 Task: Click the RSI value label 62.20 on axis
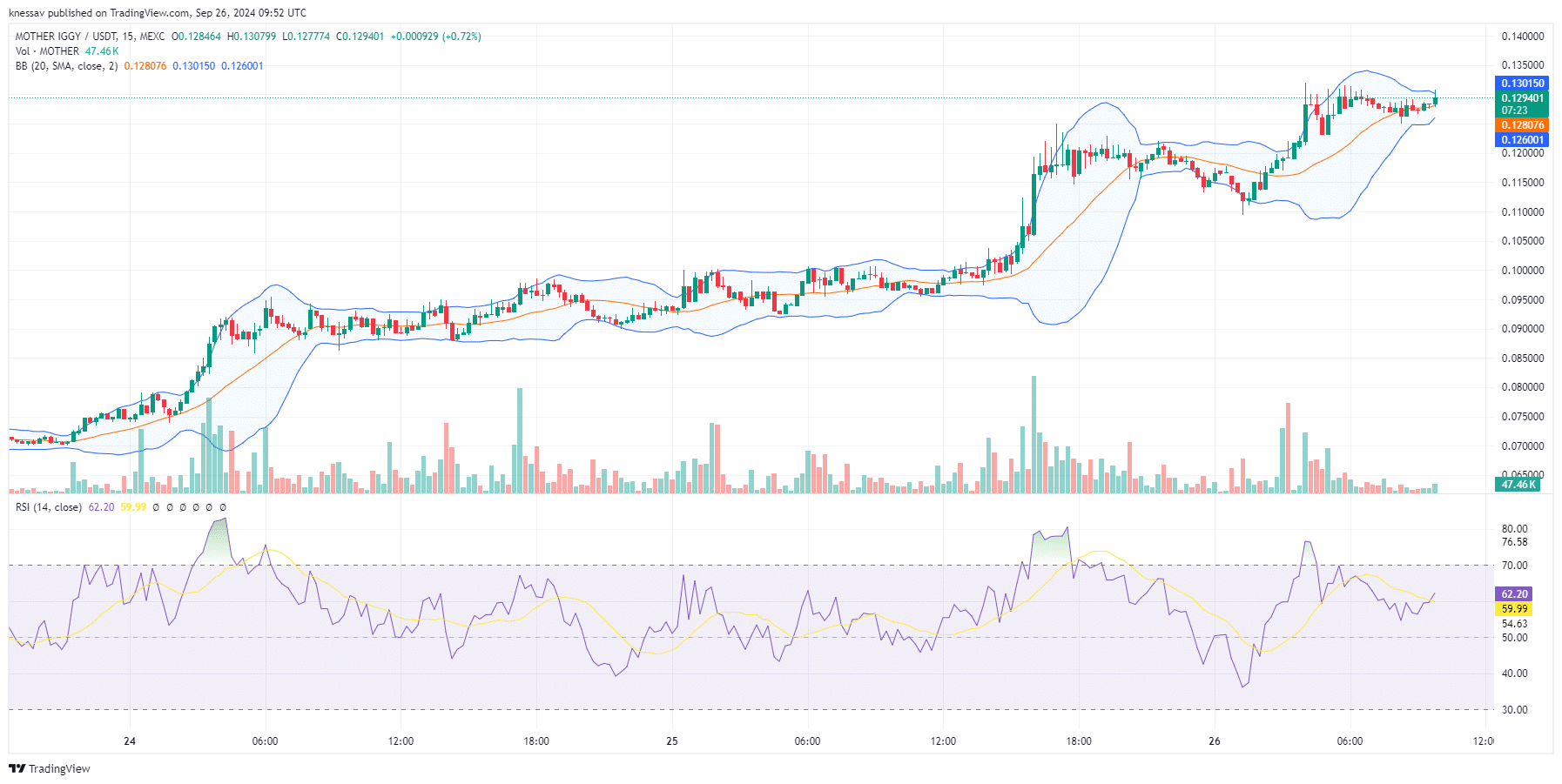point(1514,594)
